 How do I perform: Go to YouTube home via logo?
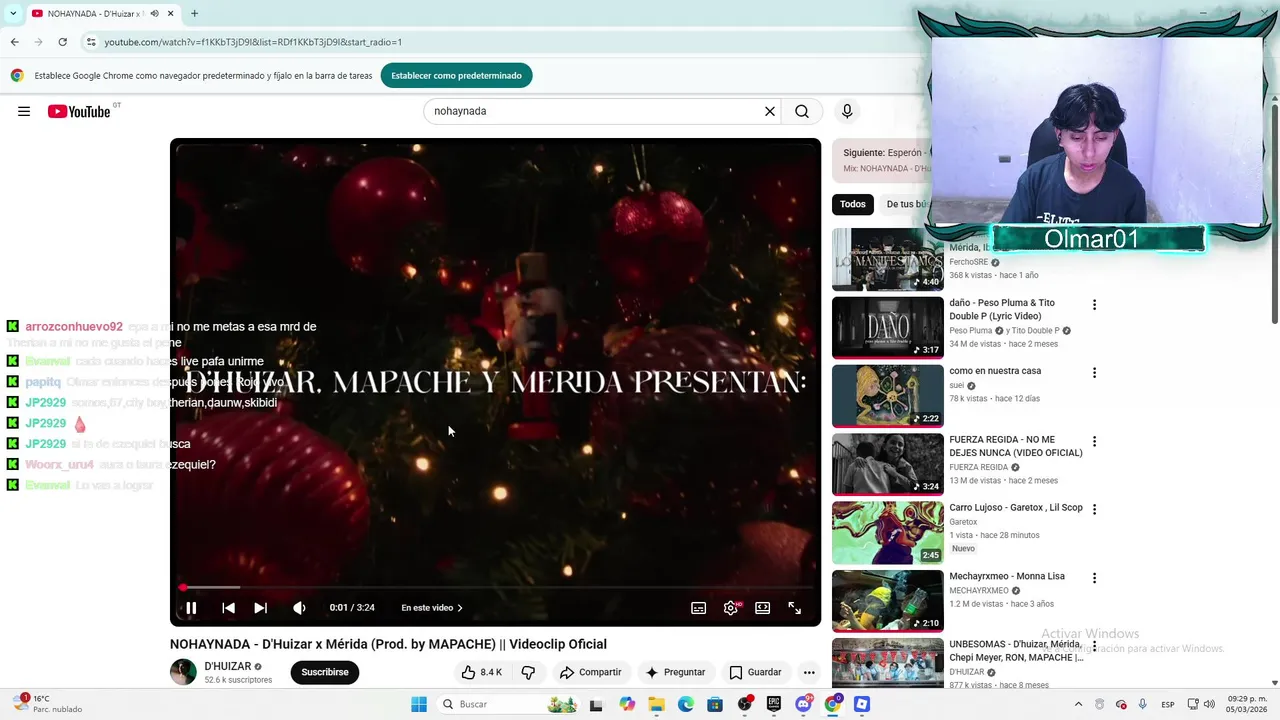click(79, 111)
